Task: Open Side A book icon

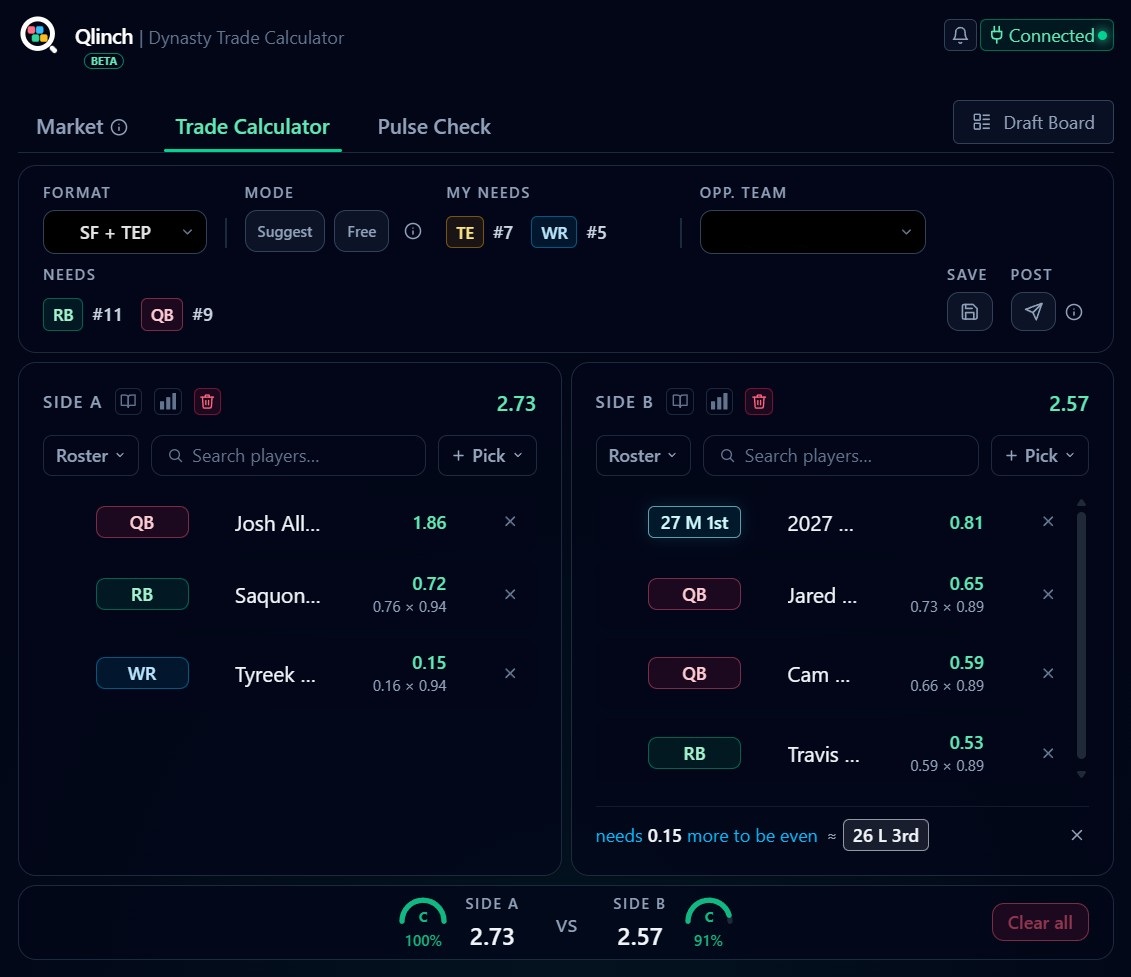Action: (128, 402)
